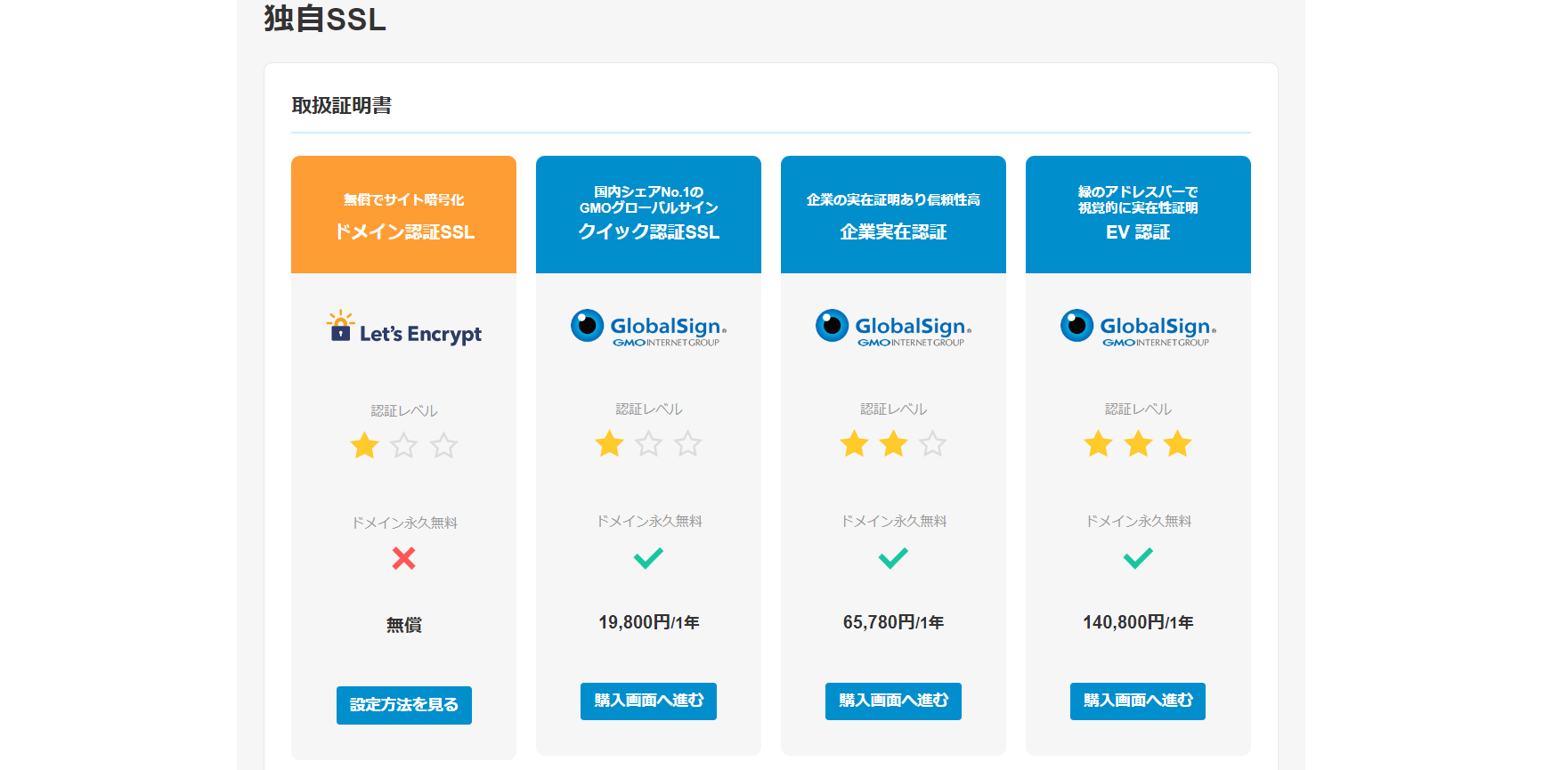
Task: Click 認証レベル label in 企業実在認証 card
Action: (x=893, y=409)
